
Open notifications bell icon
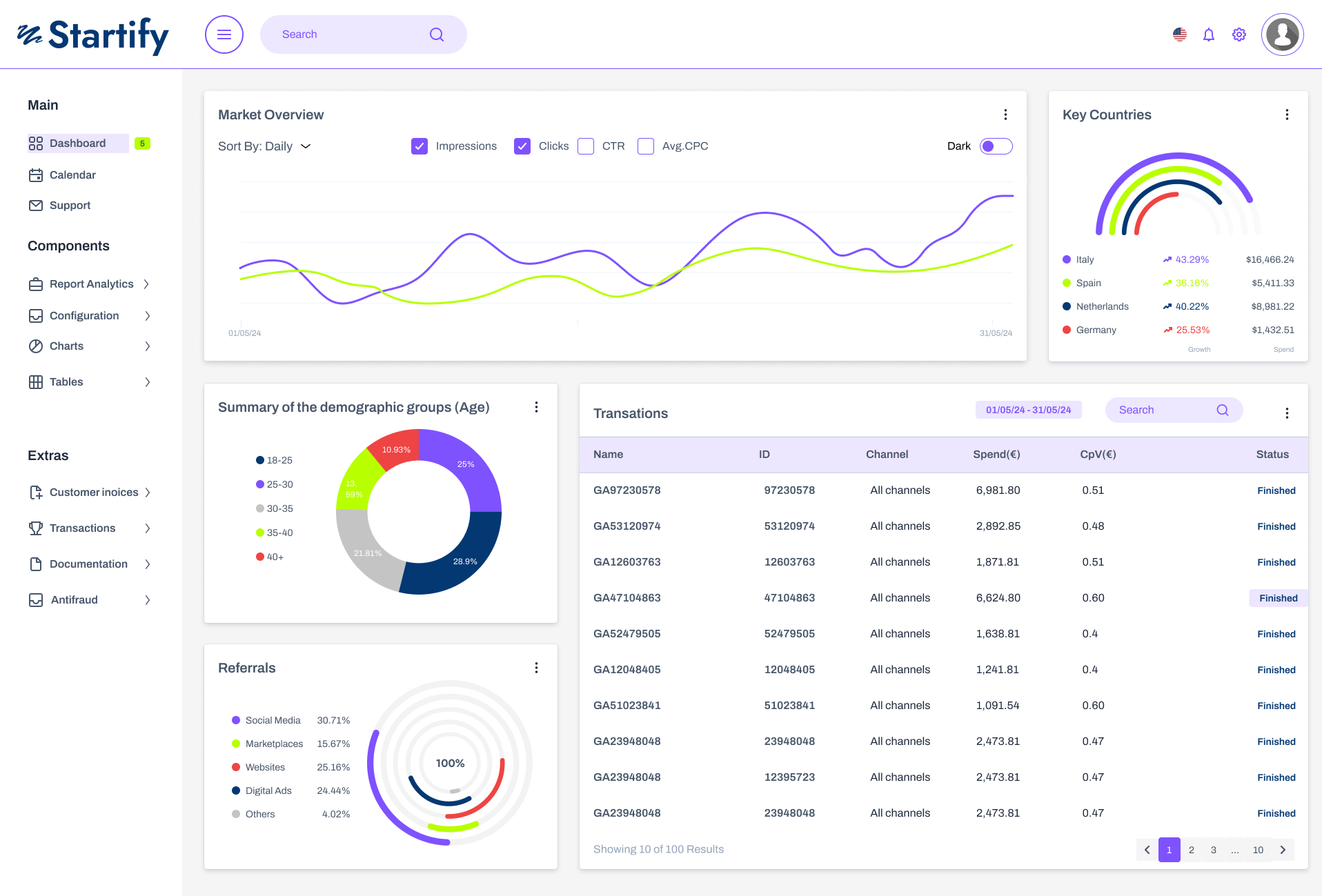point(1208,34)
